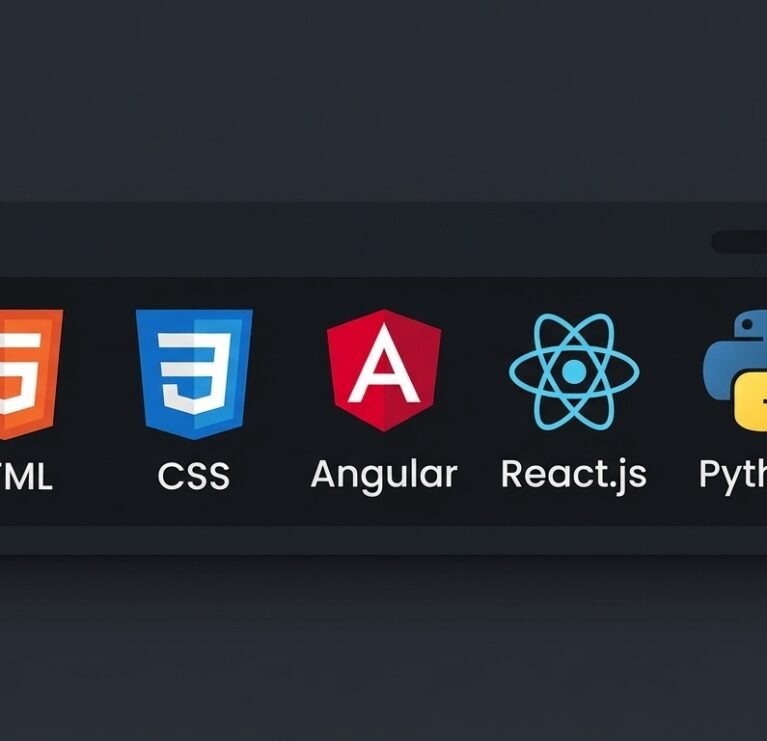Viewport: 767px width, 741px height.
Task: Select the React.js text label
Action: coord(574,474)
